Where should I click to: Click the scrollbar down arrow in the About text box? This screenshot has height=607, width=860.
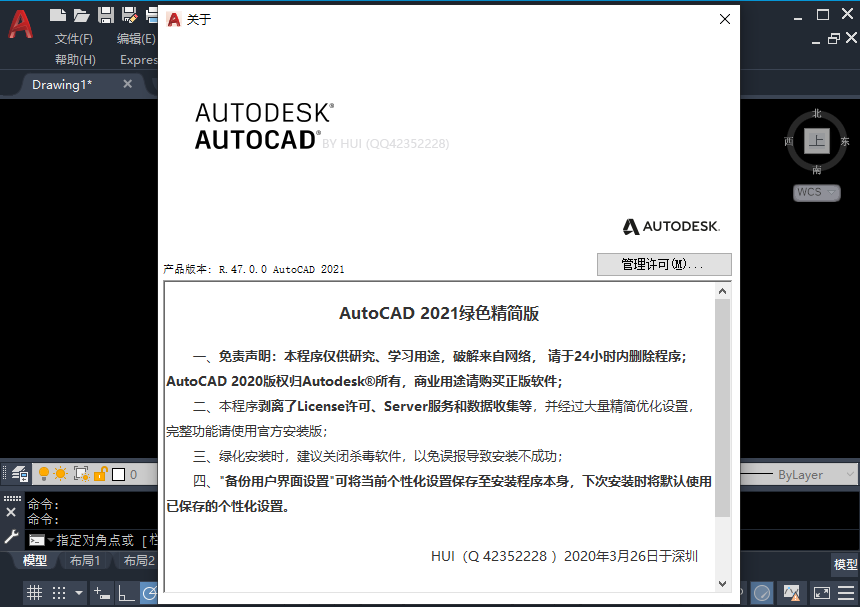click(722, 583)
